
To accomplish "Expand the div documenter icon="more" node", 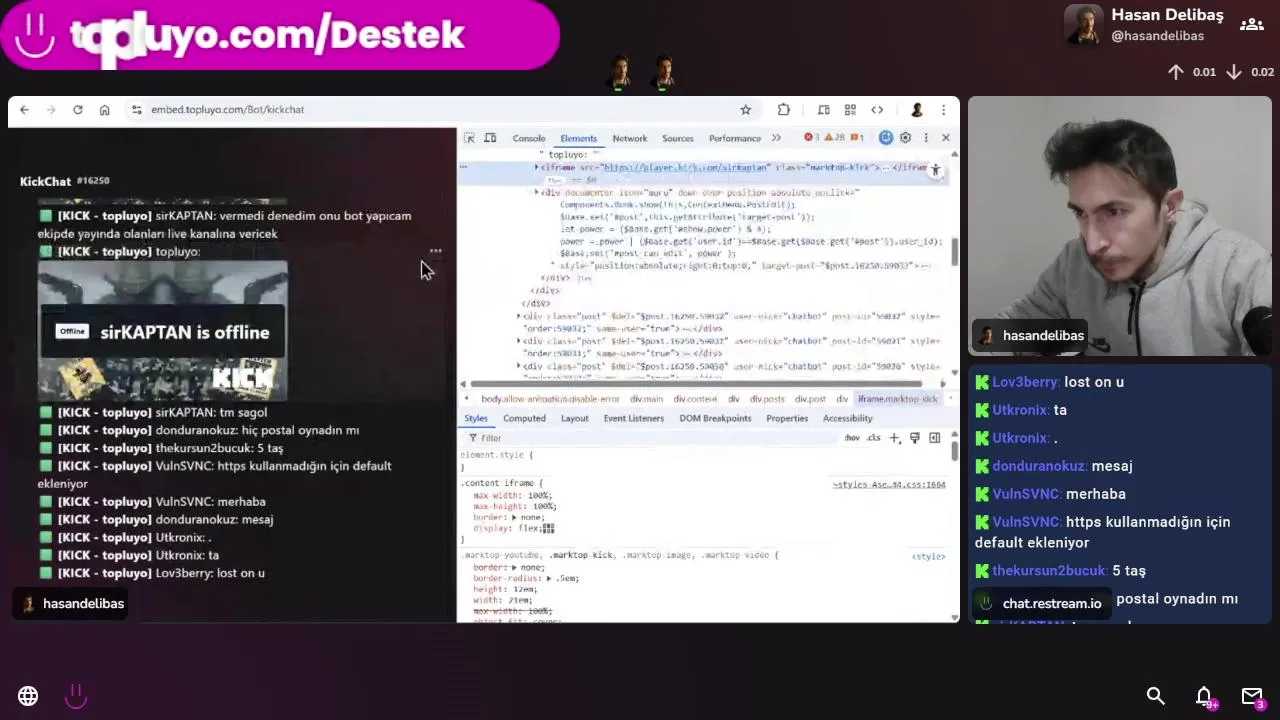I will (537, 191).
